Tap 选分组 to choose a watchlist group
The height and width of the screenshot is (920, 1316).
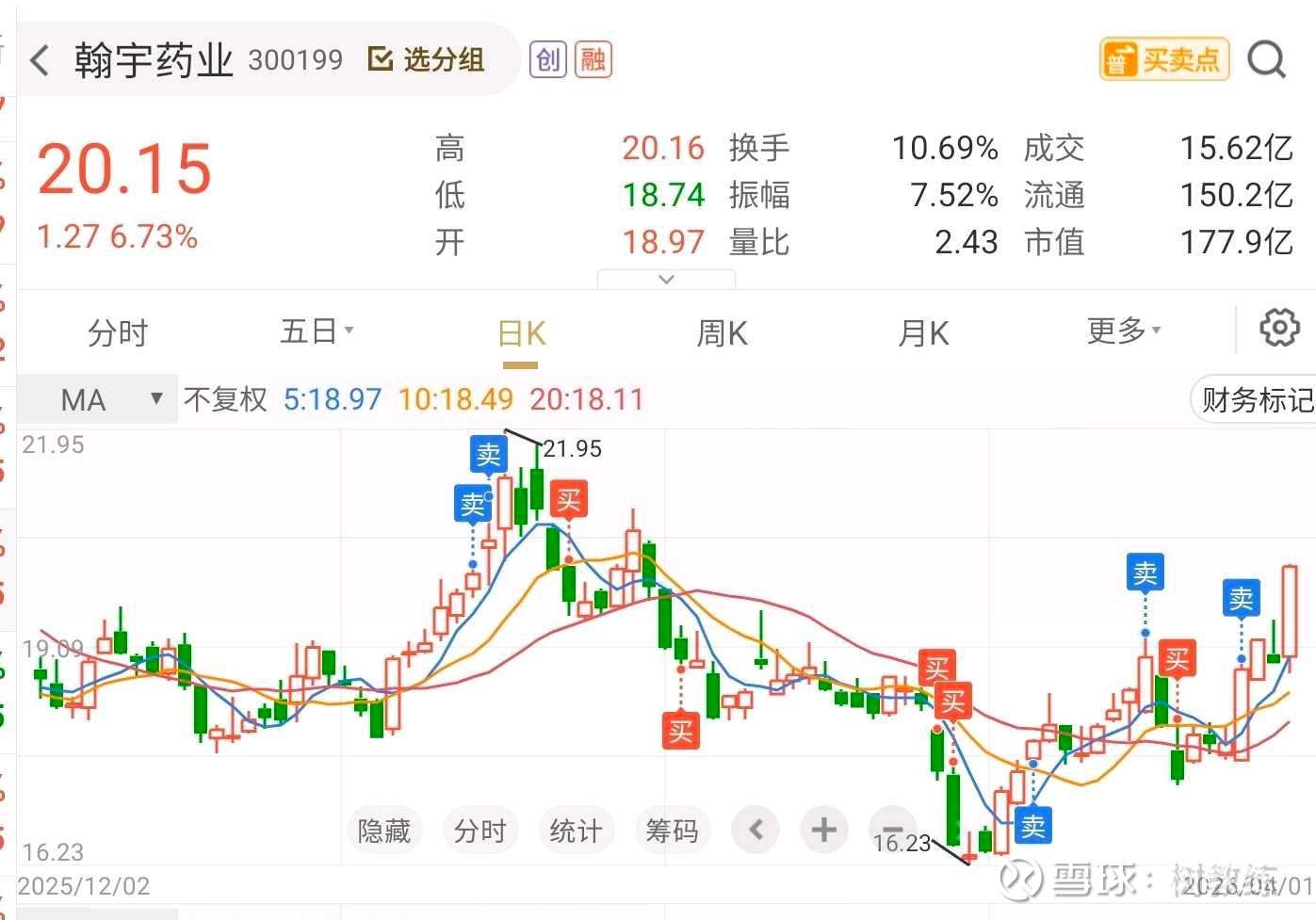point(425,60)
